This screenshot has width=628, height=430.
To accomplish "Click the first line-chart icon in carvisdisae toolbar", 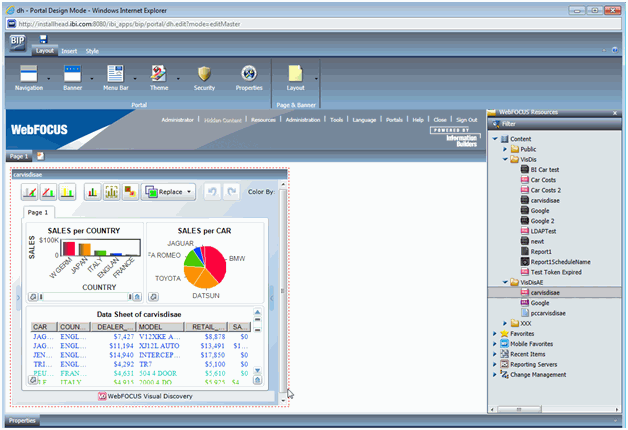I will coord(30,192).
